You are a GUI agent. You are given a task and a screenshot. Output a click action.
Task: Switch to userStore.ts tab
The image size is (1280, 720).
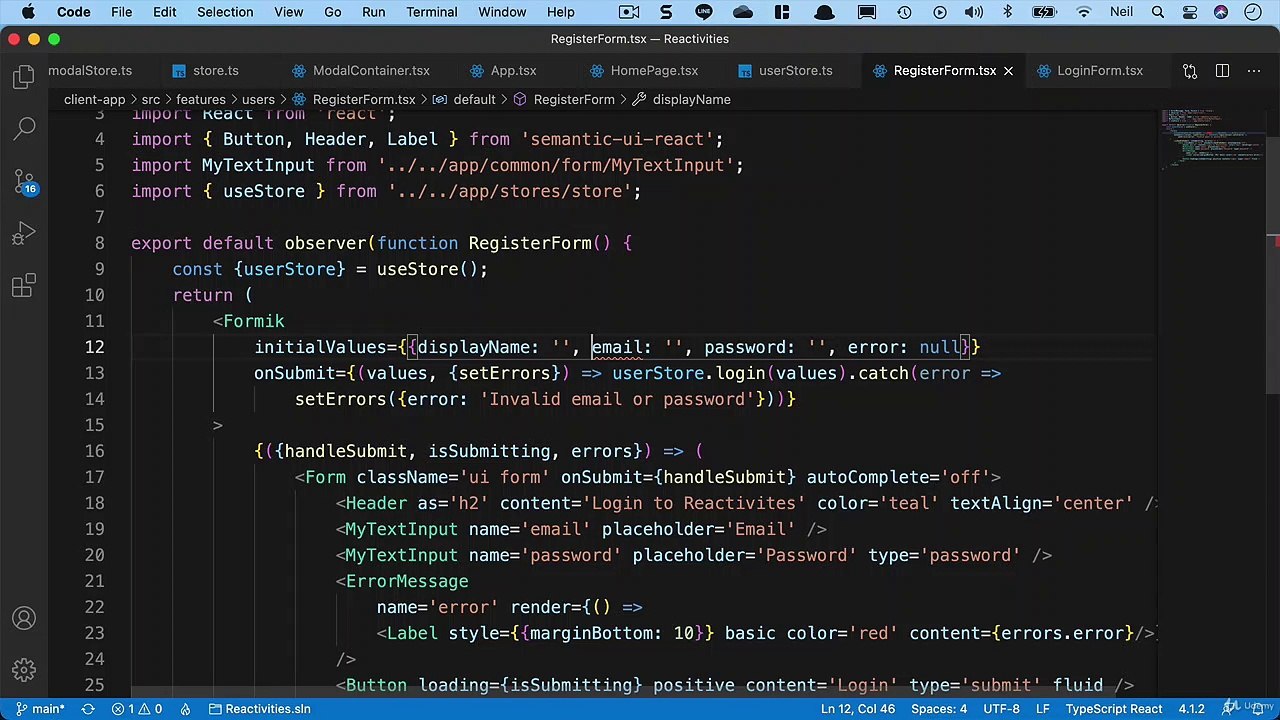[795, 71]
